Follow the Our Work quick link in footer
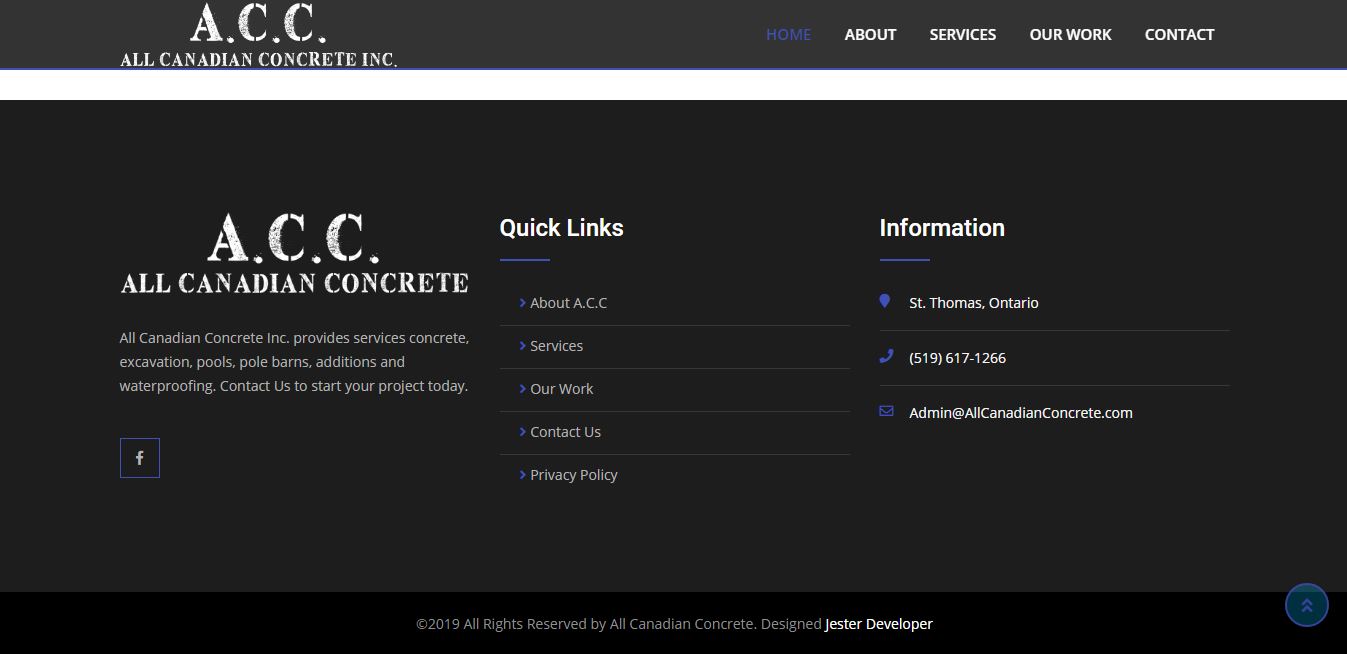The image size is (1347, 654). pos(561,389)
